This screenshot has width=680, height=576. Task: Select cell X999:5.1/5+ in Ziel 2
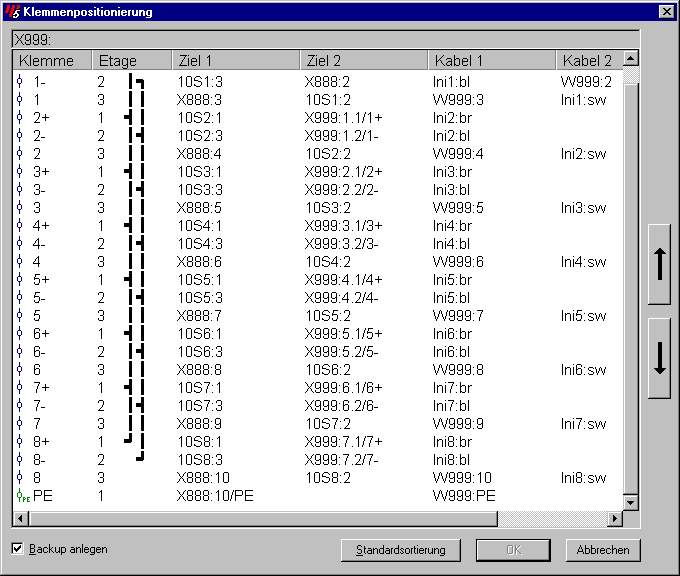point(343,334)
